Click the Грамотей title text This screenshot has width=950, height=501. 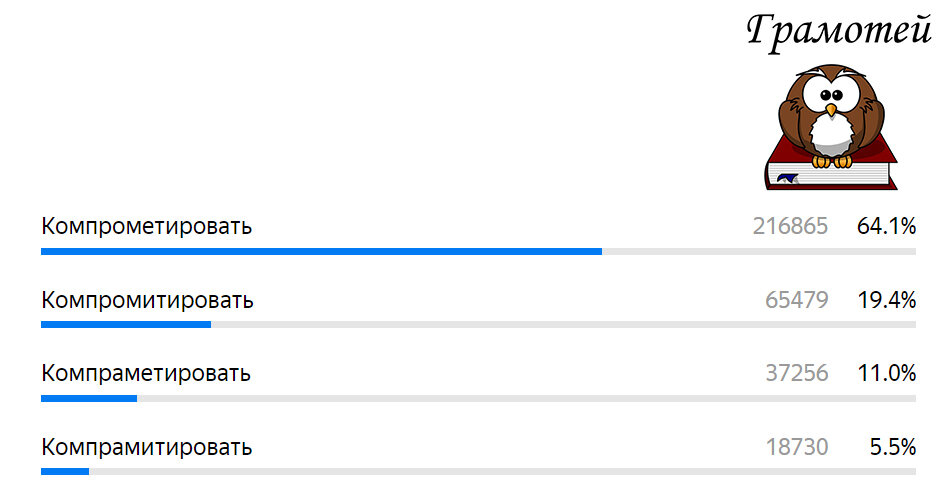click(x=839, y=32)
